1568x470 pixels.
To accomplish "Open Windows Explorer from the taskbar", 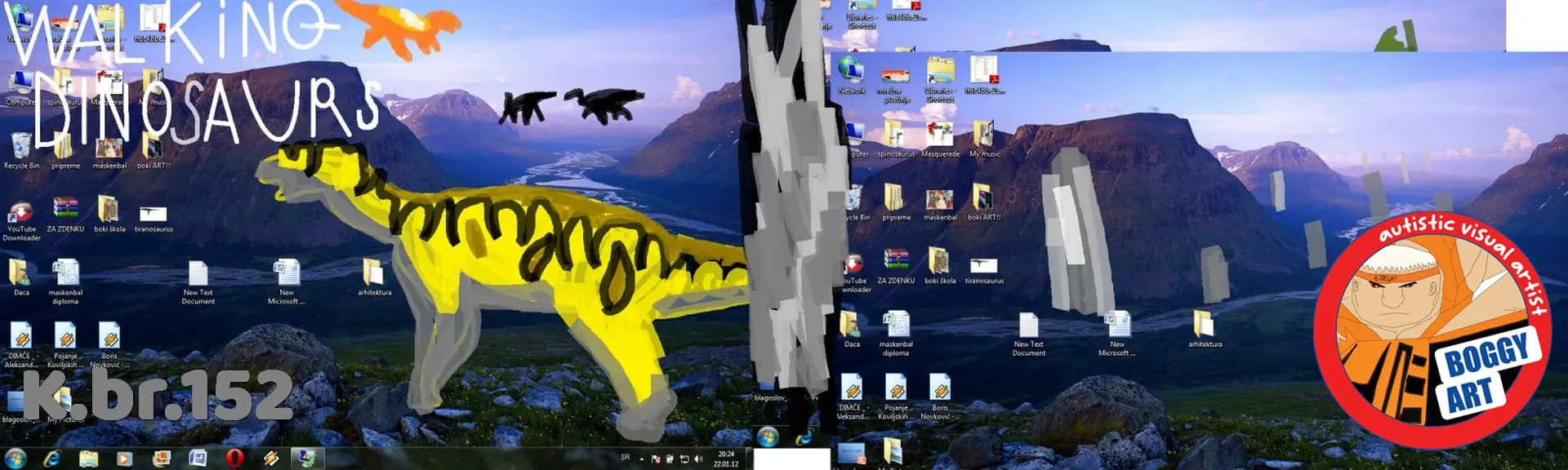I will (x=88, y=459).
